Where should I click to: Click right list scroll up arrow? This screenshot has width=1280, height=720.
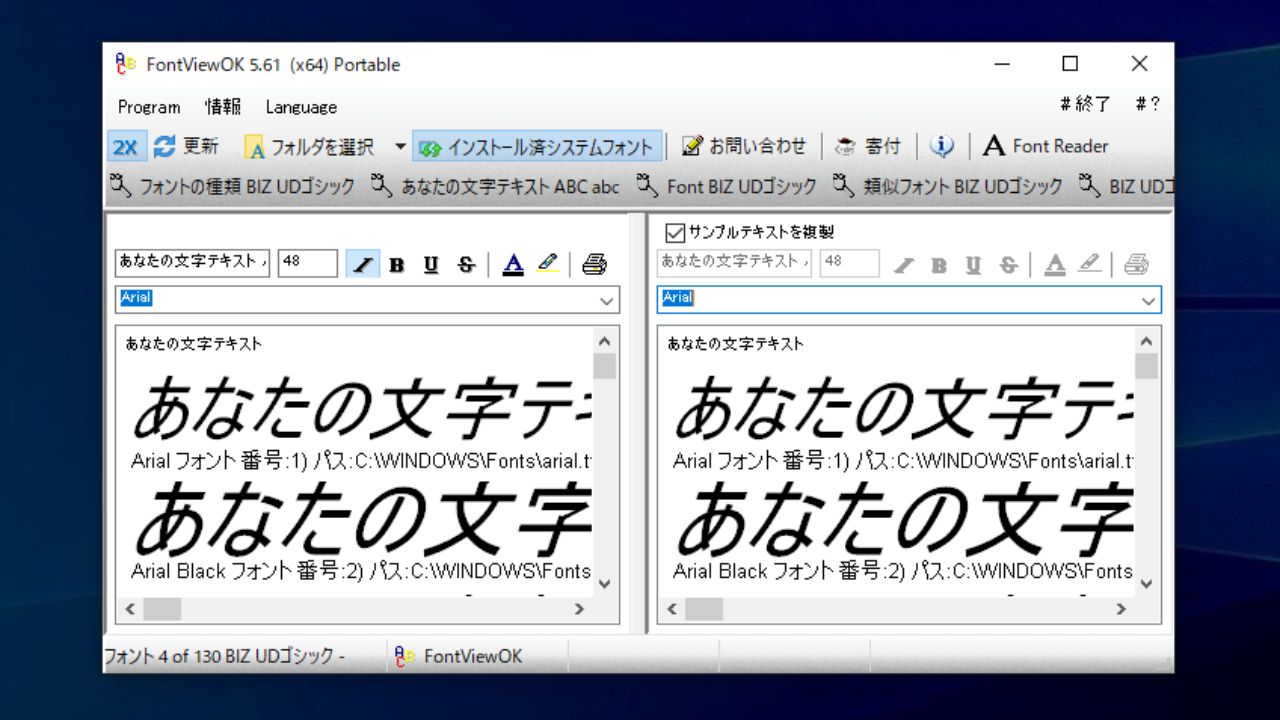[1146, 341]
